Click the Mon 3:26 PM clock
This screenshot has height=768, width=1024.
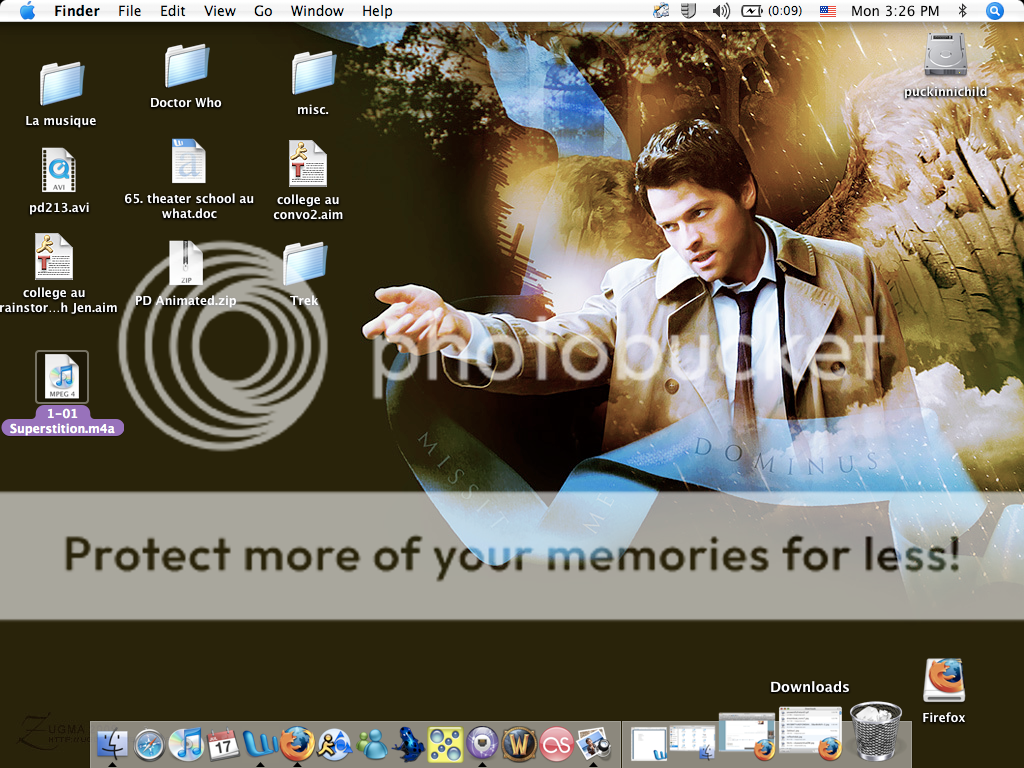[895, 11]
